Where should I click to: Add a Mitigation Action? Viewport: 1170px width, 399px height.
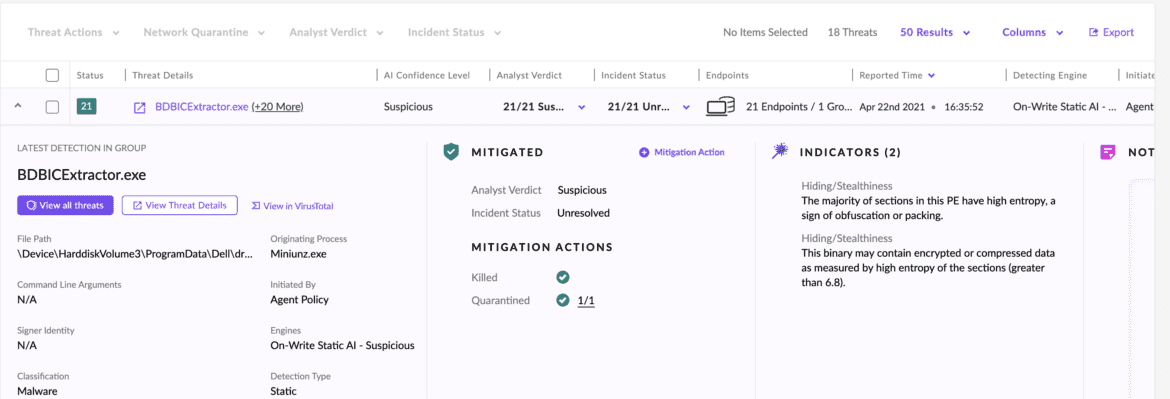pyautogui.click(x=682, y=152)
